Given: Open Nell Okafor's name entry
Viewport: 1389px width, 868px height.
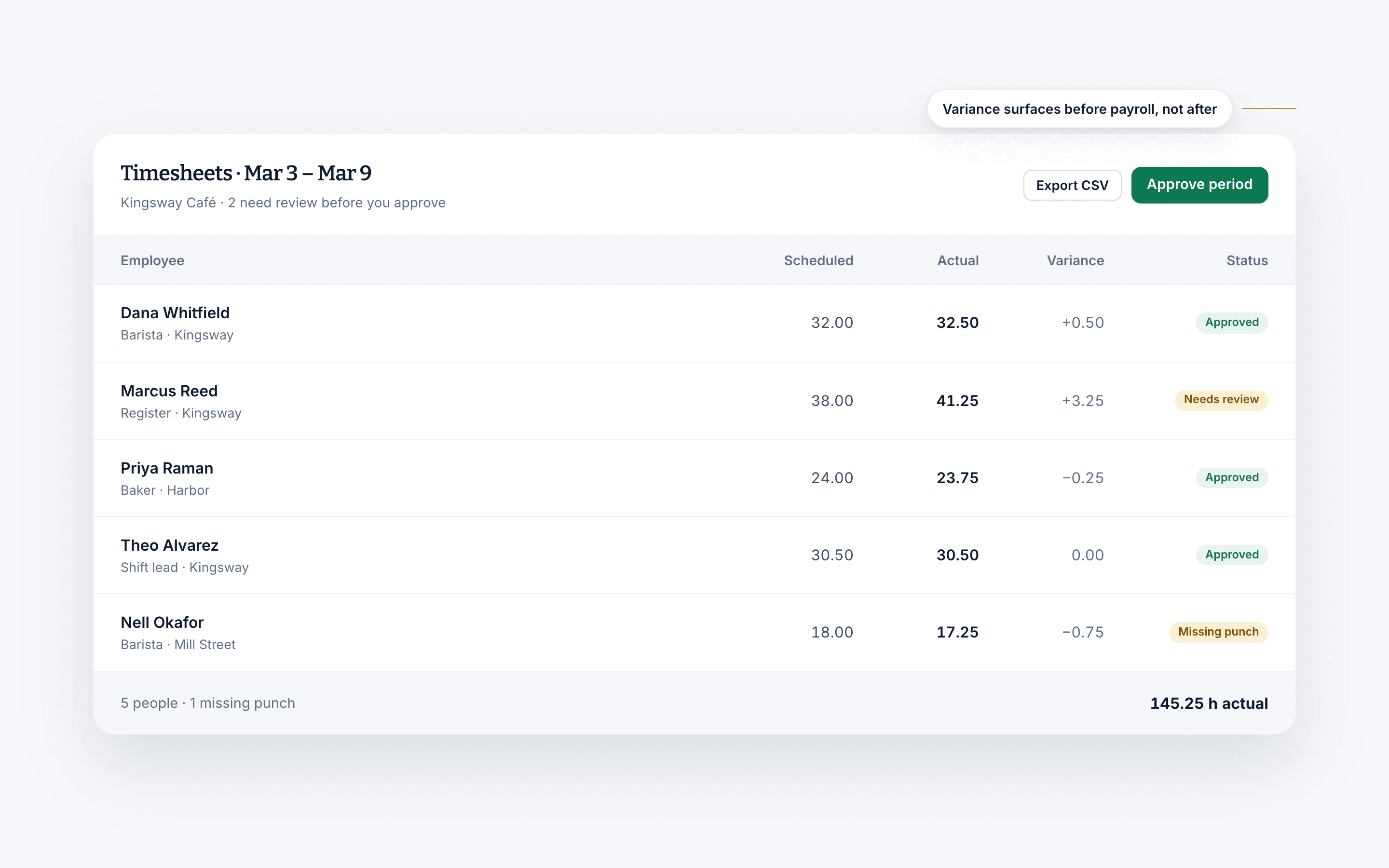Looking at the screenshot, I should (163, 622).
